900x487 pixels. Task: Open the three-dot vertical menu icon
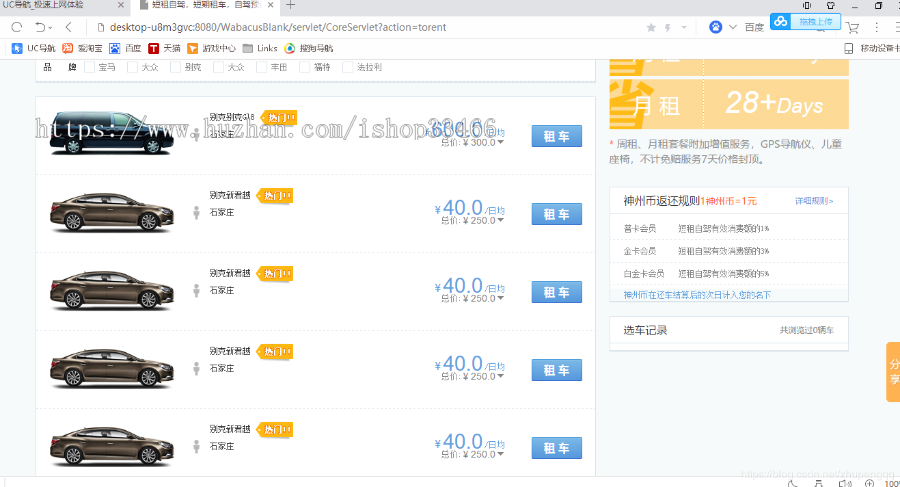click(x=876, y=27)
